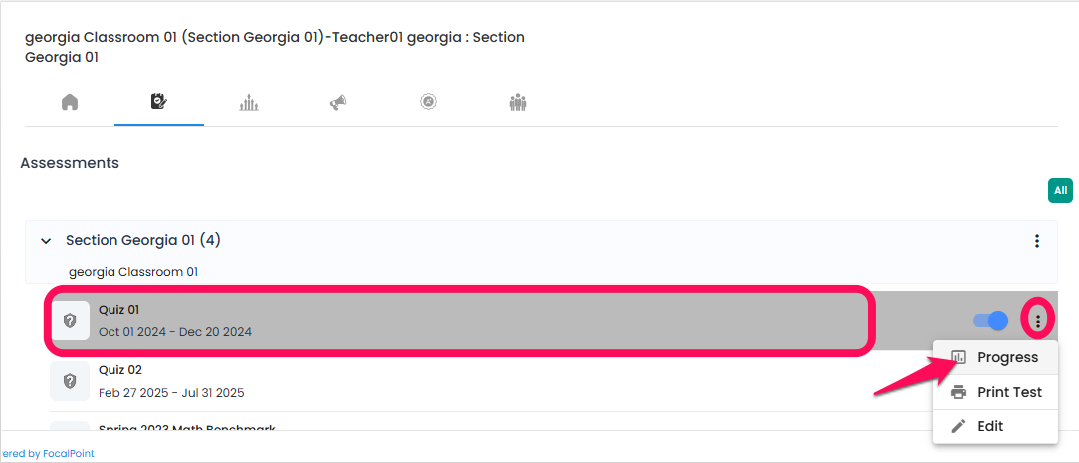Open the FocalPoint footer link
The image size is (1079, 463).
47,453
